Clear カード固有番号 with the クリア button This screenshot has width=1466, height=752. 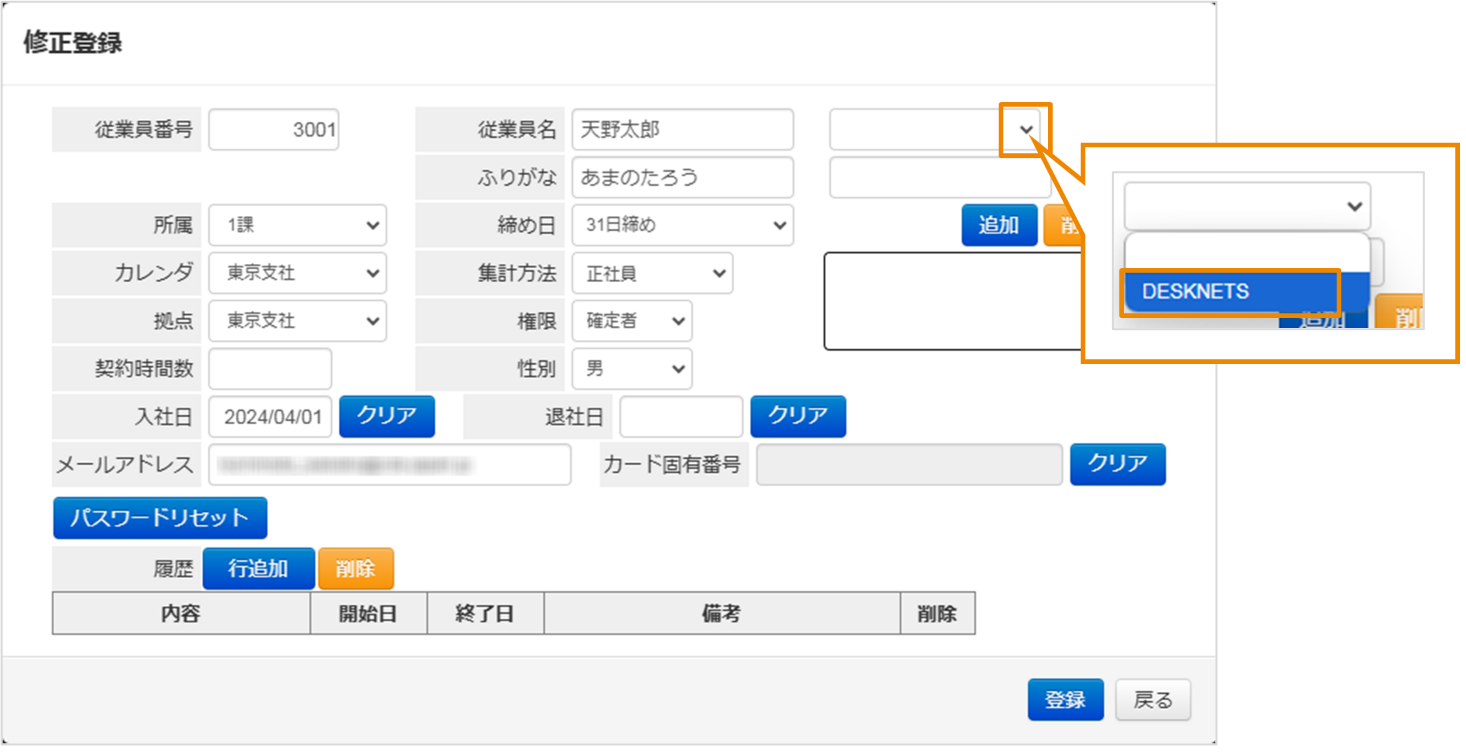[1117, 464]
